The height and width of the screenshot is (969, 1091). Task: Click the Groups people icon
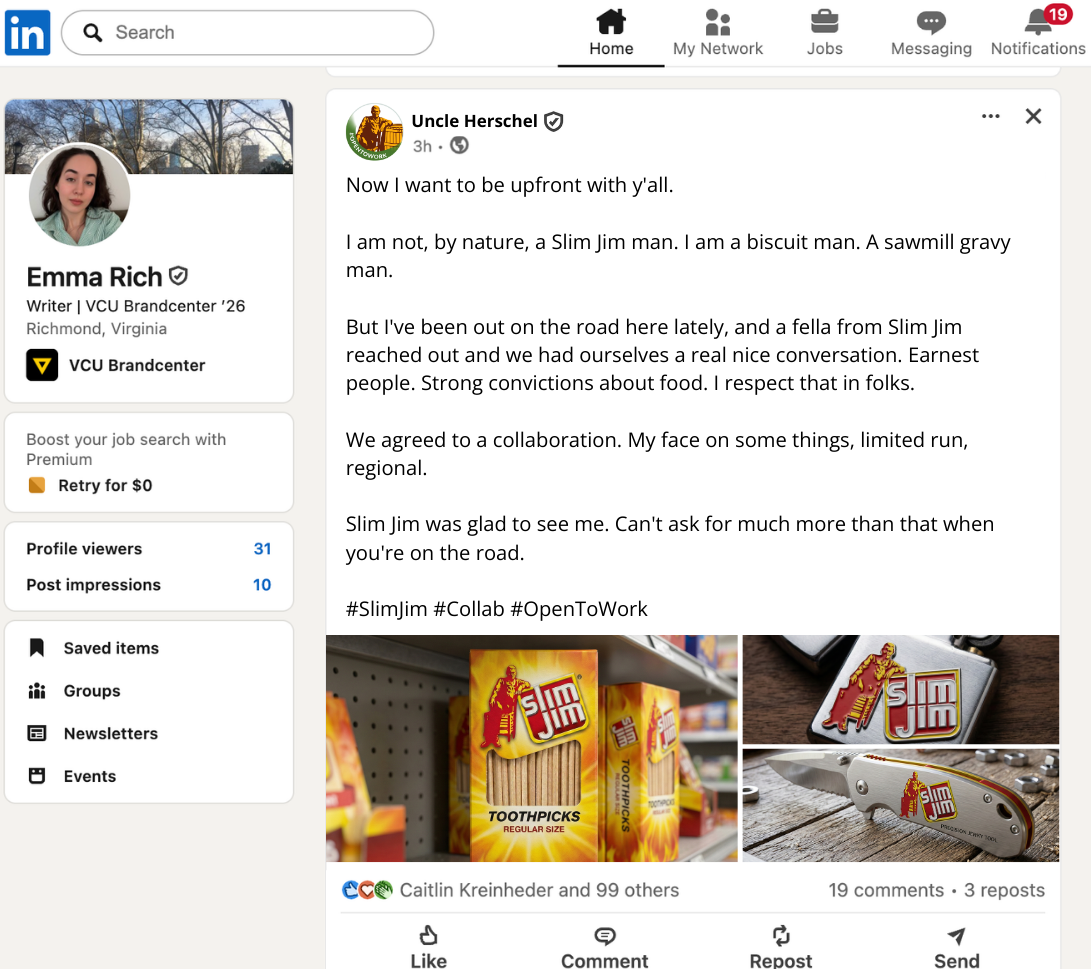(x=37, y=691)
